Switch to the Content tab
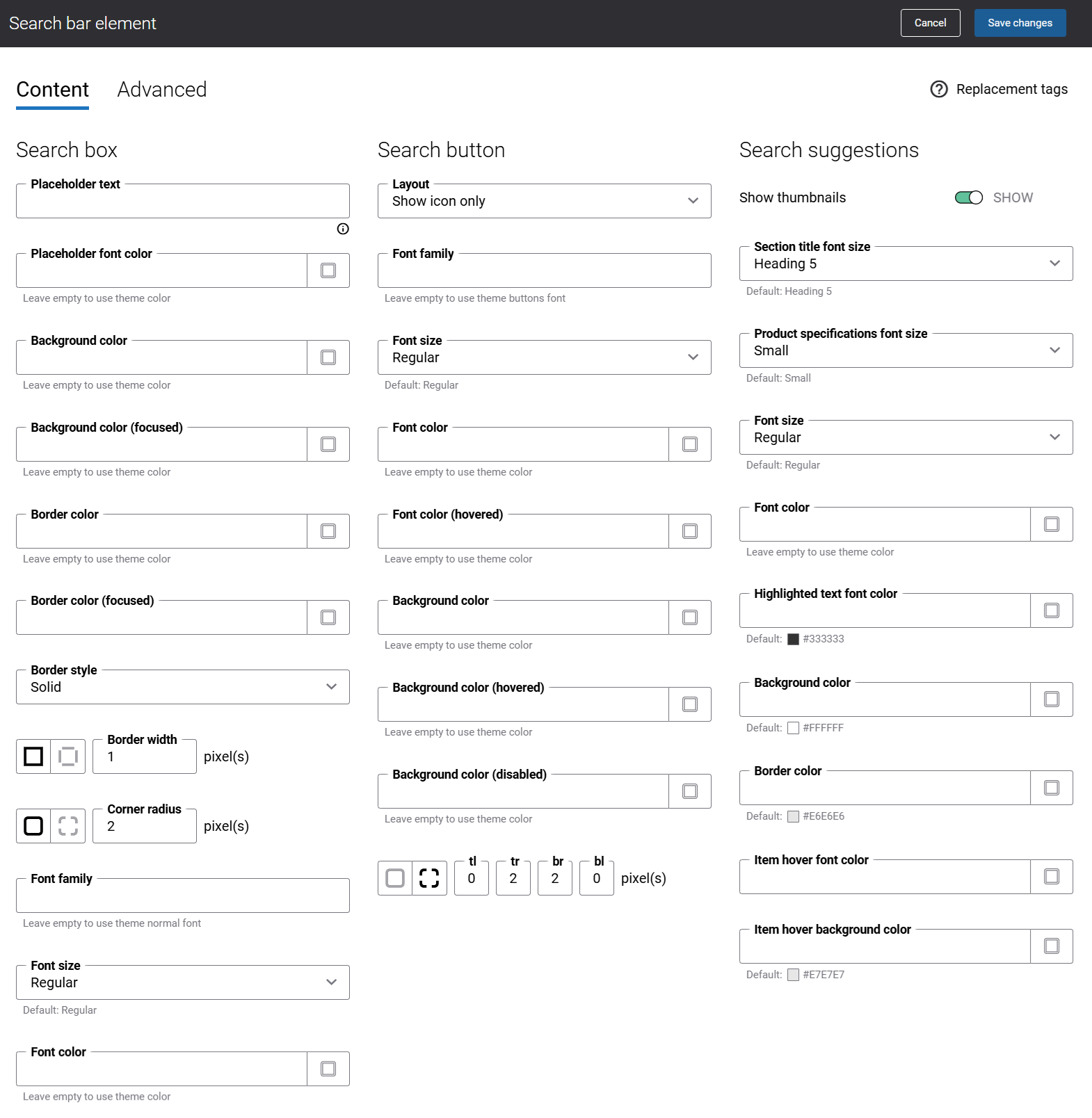The height and width of the screenshot is (1118, 1092). 53,90
